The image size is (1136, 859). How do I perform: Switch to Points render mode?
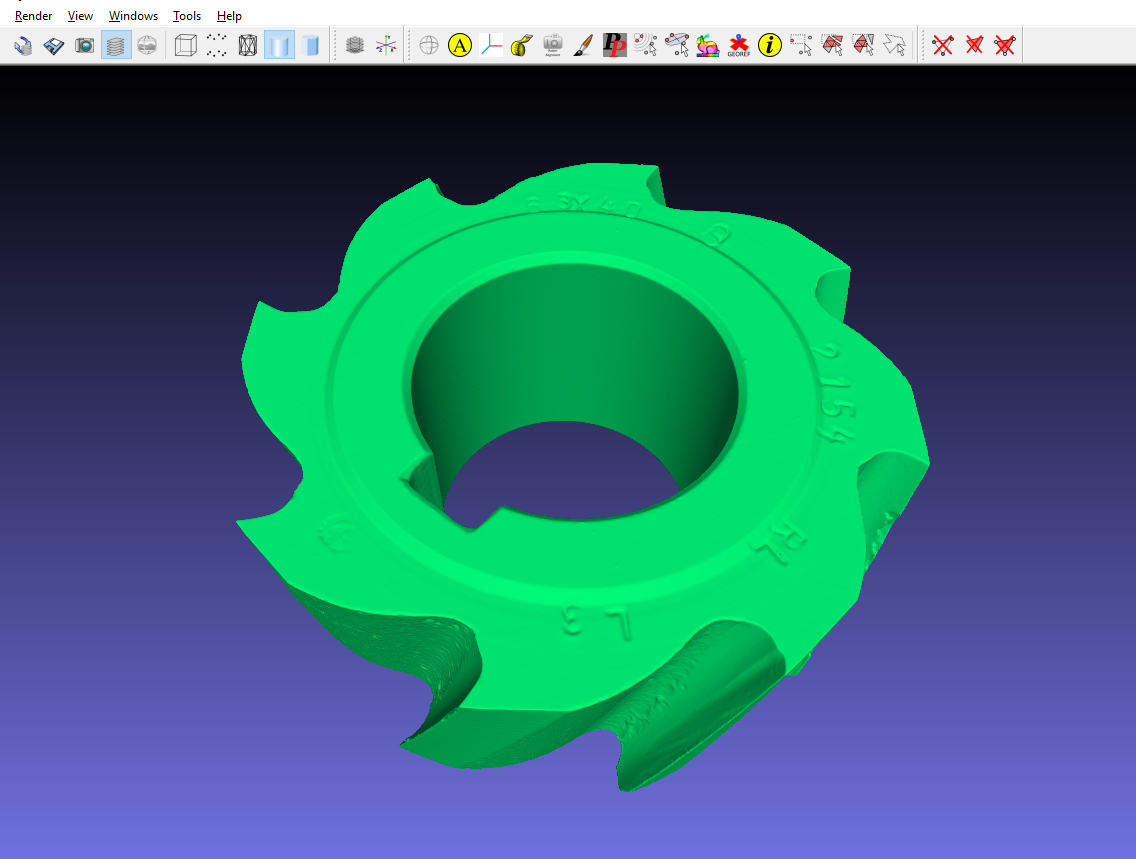[216, 45]
